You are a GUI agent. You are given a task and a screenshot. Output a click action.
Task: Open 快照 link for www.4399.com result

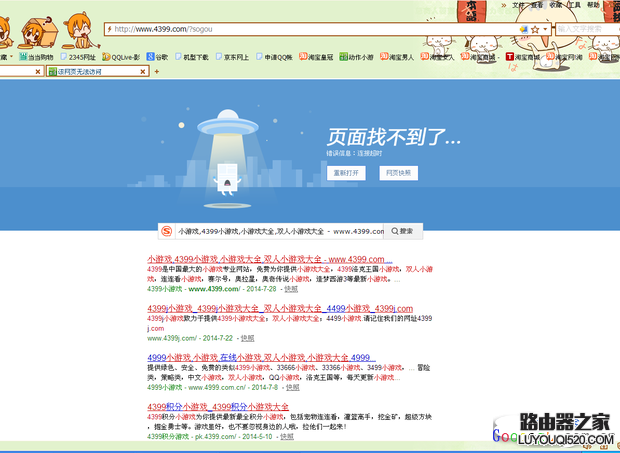point(291,289)
